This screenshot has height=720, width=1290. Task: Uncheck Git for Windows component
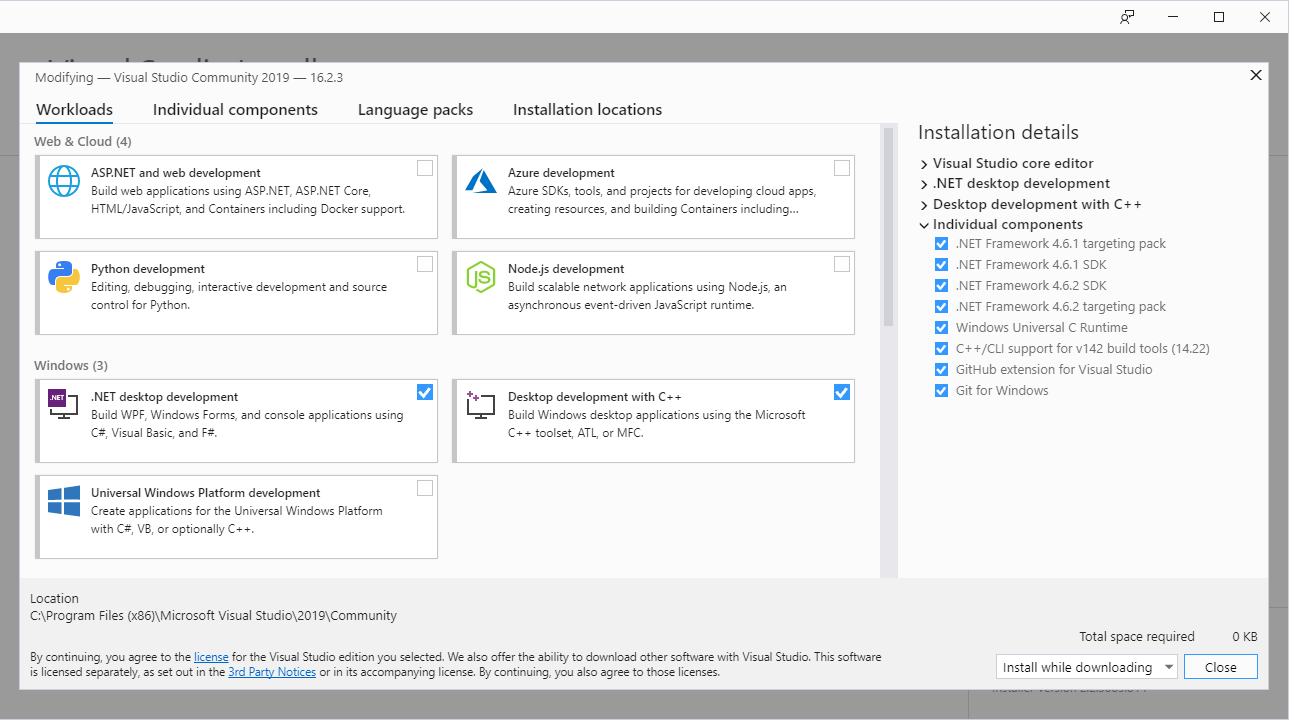click(x=941, y=391)
